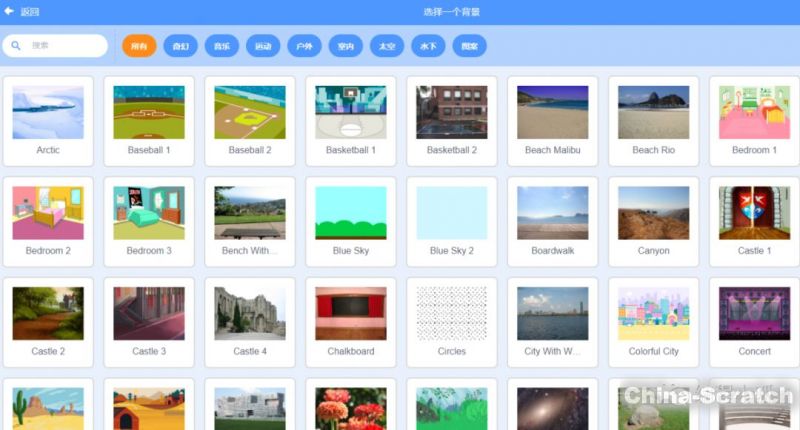800x430 pixels.
Task: Filter backdrops by 音乐 category
Action: pyautogui.click(x=221, y=46)
